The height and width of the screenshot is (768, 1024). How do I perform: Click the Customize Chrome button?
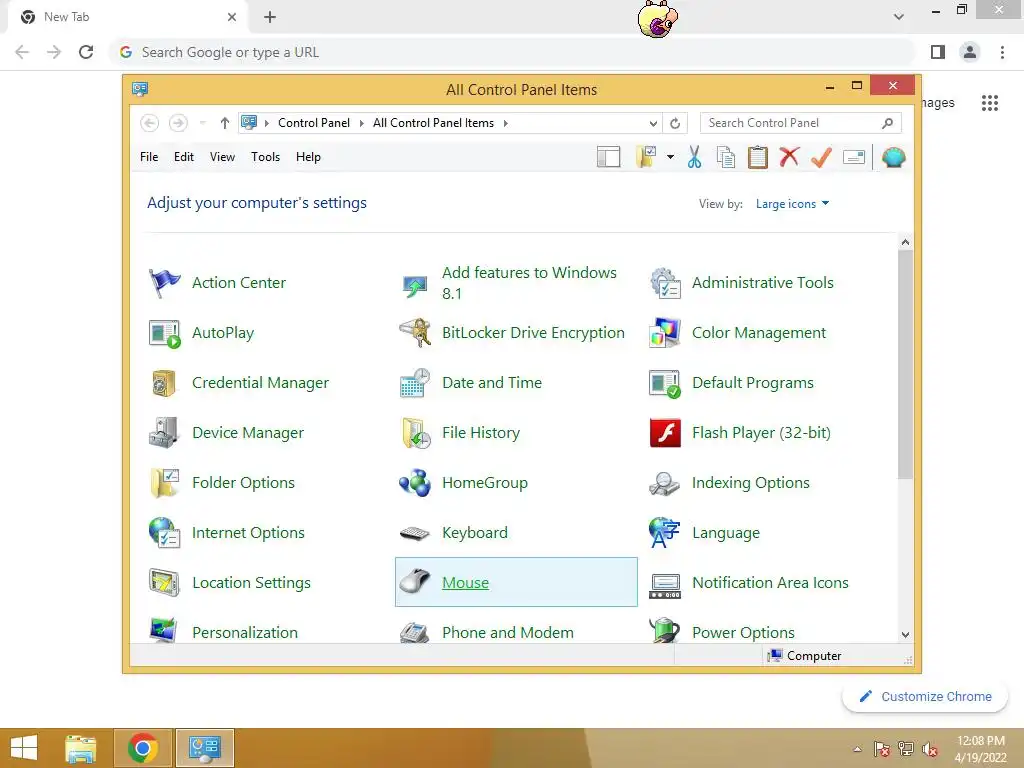(925, 697)
